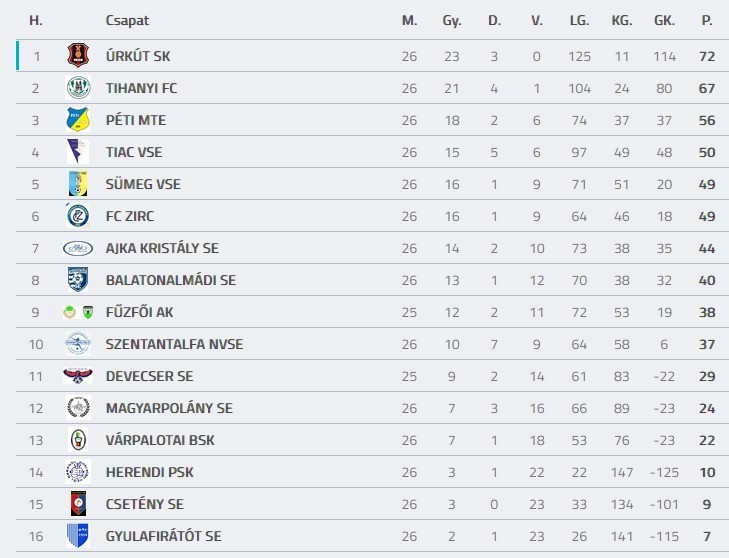Click the Tihanyi FC team logo
The height and width of the screenshot is (558, 729).
(78, 88)
